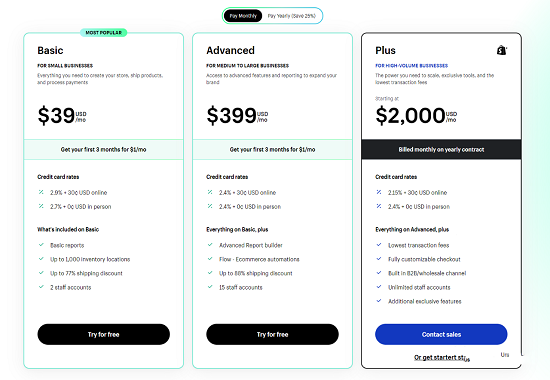Click checkmark icon next to Unlimited staff accounts
Screen dimensions: 550x380
(x=379, y=287)
